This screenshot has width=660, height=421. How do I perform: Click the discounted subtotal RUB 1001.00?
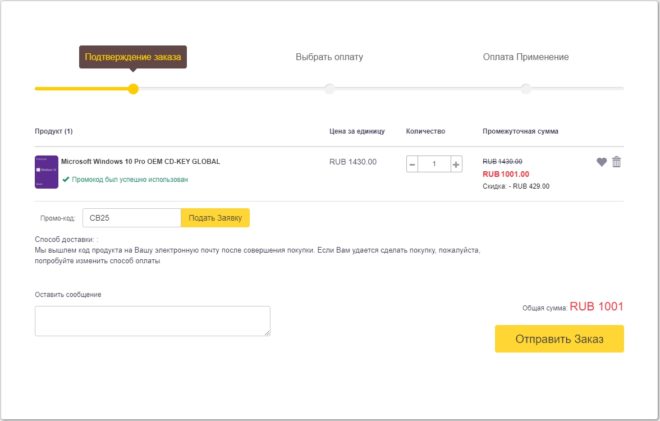pos(506,174)
